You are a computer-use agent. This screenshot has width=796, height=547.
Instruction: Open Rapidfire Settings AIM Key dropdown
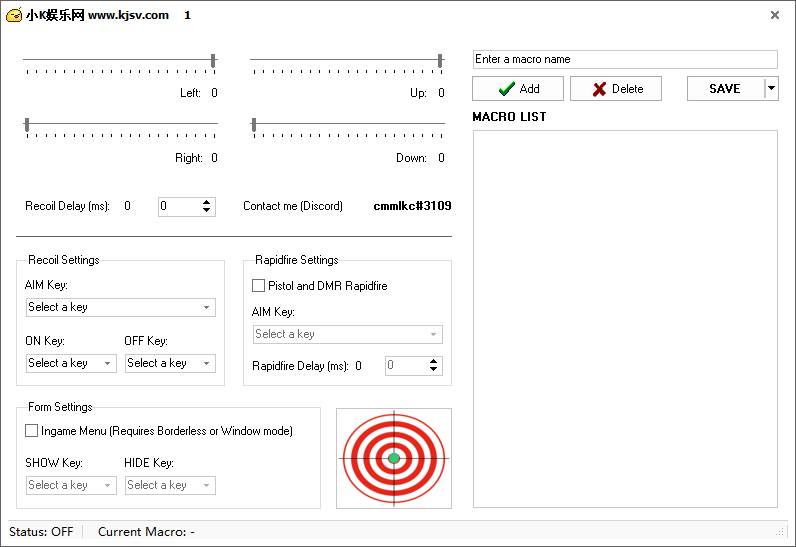click(348, 334)
